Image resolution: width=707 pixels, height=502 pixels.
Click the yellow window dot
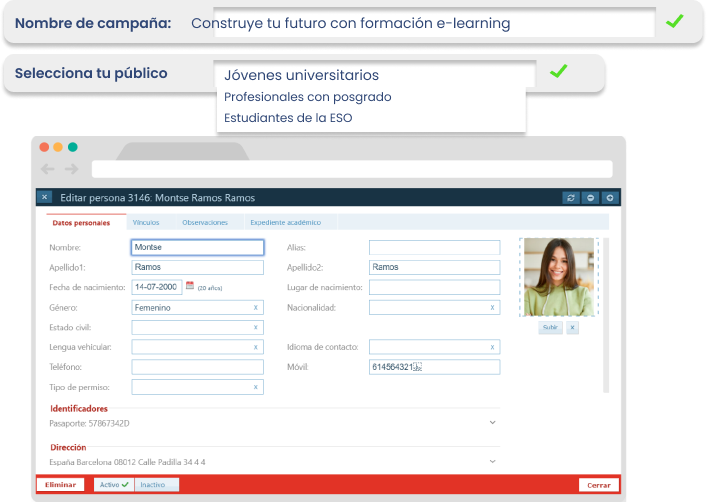click(x=58, y=147)
